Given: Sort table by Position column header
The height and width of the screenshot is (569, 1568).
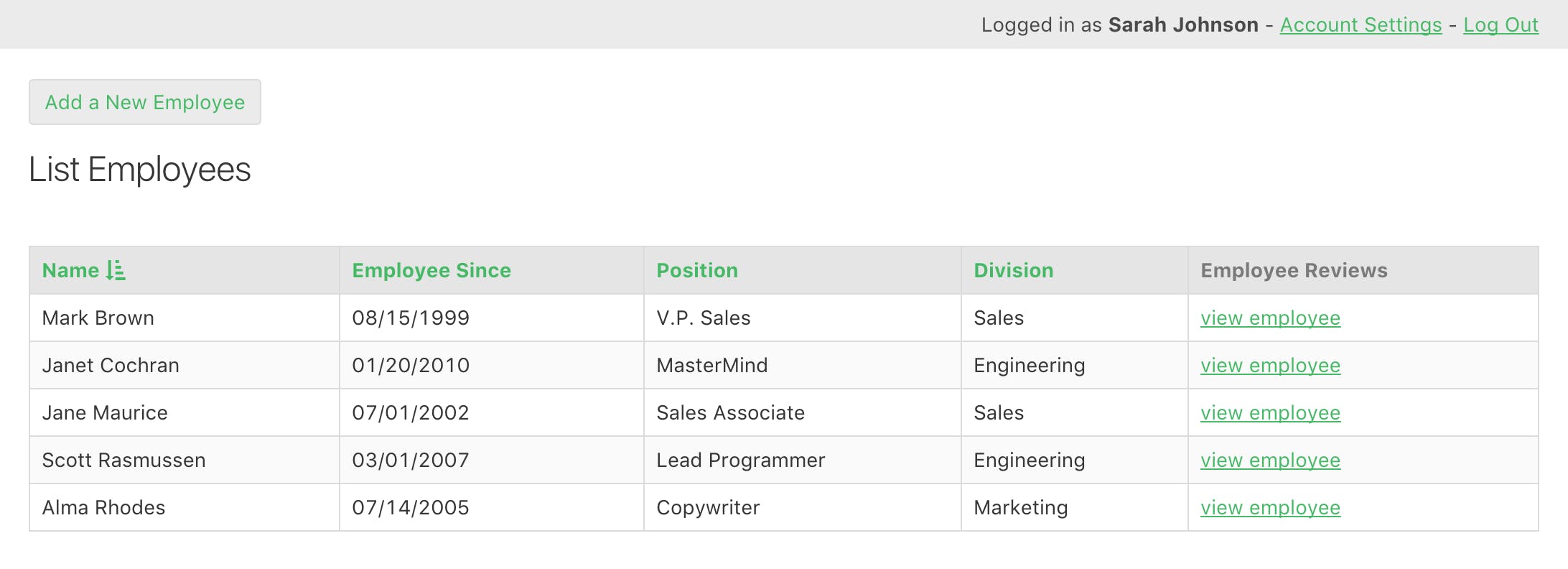Looking at the screenshot, I should click(697, 271).
